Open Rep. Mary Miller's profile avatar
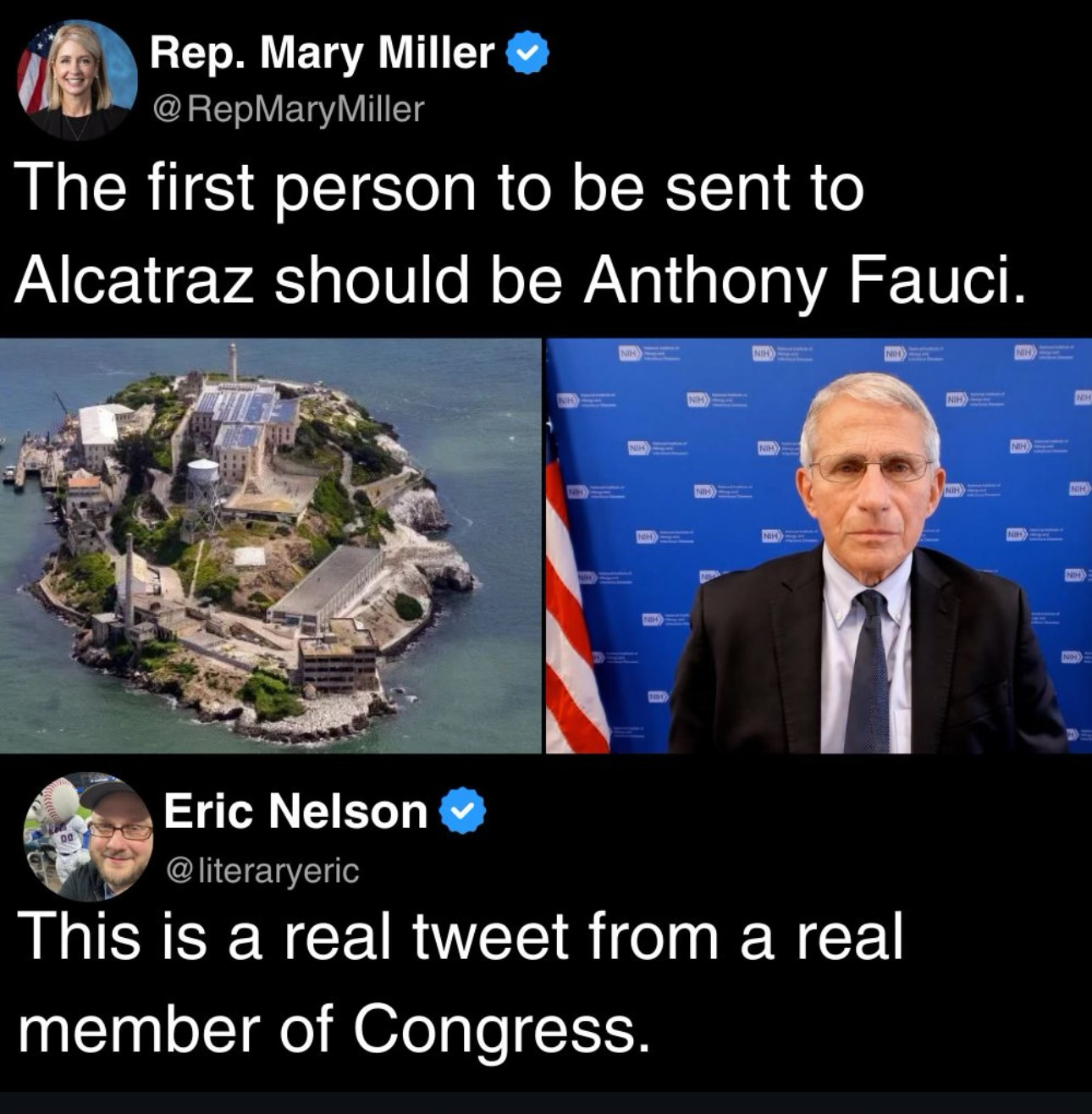The image size is (1092, 1114). tap(77, 79)
